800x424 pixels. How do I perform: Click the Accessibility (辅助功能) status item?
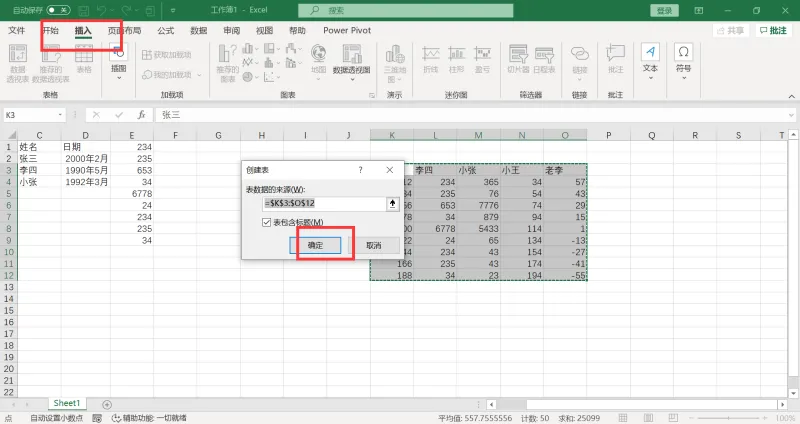tap(149, 418)
